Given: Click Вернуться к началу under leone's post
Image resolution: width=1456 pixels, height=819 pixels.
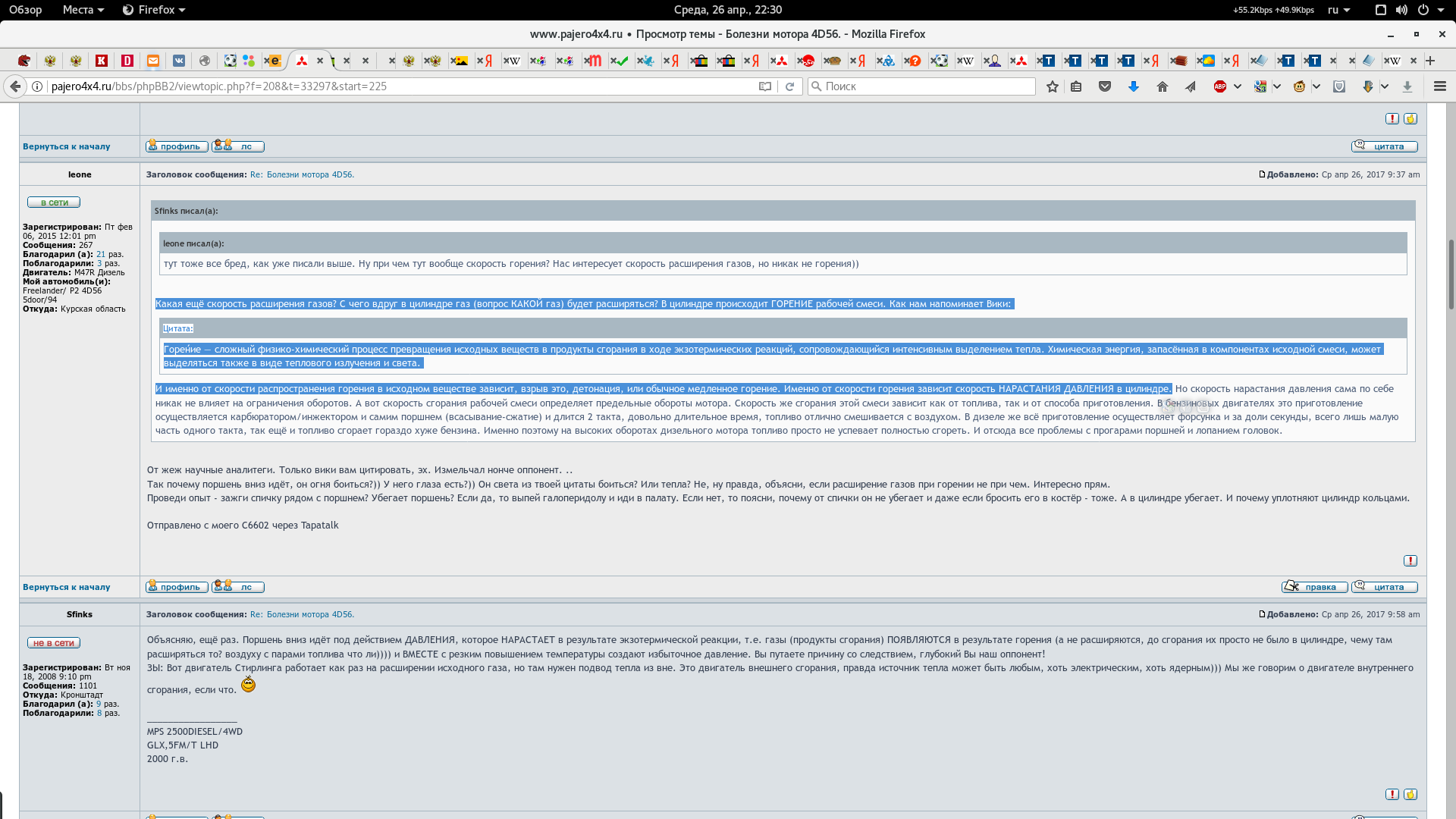Looking at the screenshot, I should pos(66,587).
